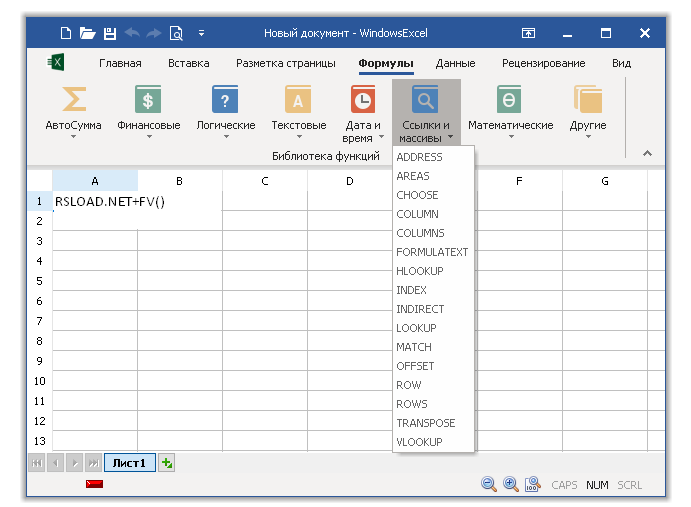Pick INDIRECT from the dropdown list
Viewport: 691px width, 507px height.
[x=433, y=309]
